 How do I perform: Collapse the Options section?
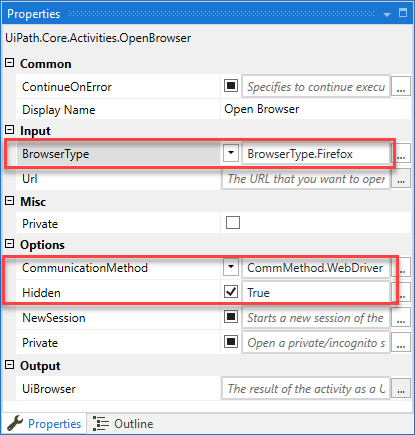click(10, 244)
